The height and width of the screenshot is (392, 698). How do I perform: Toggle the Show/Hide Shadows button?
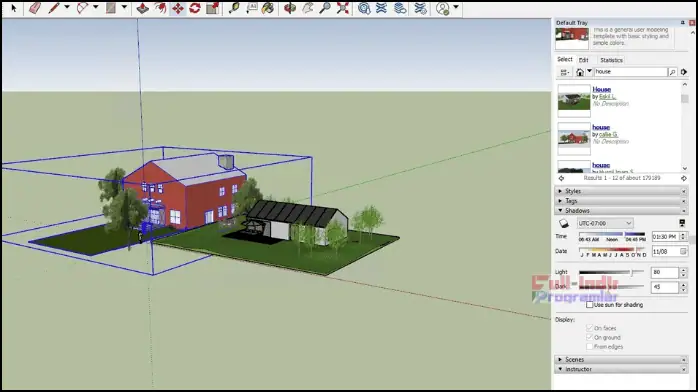click(x=564, y=223)
